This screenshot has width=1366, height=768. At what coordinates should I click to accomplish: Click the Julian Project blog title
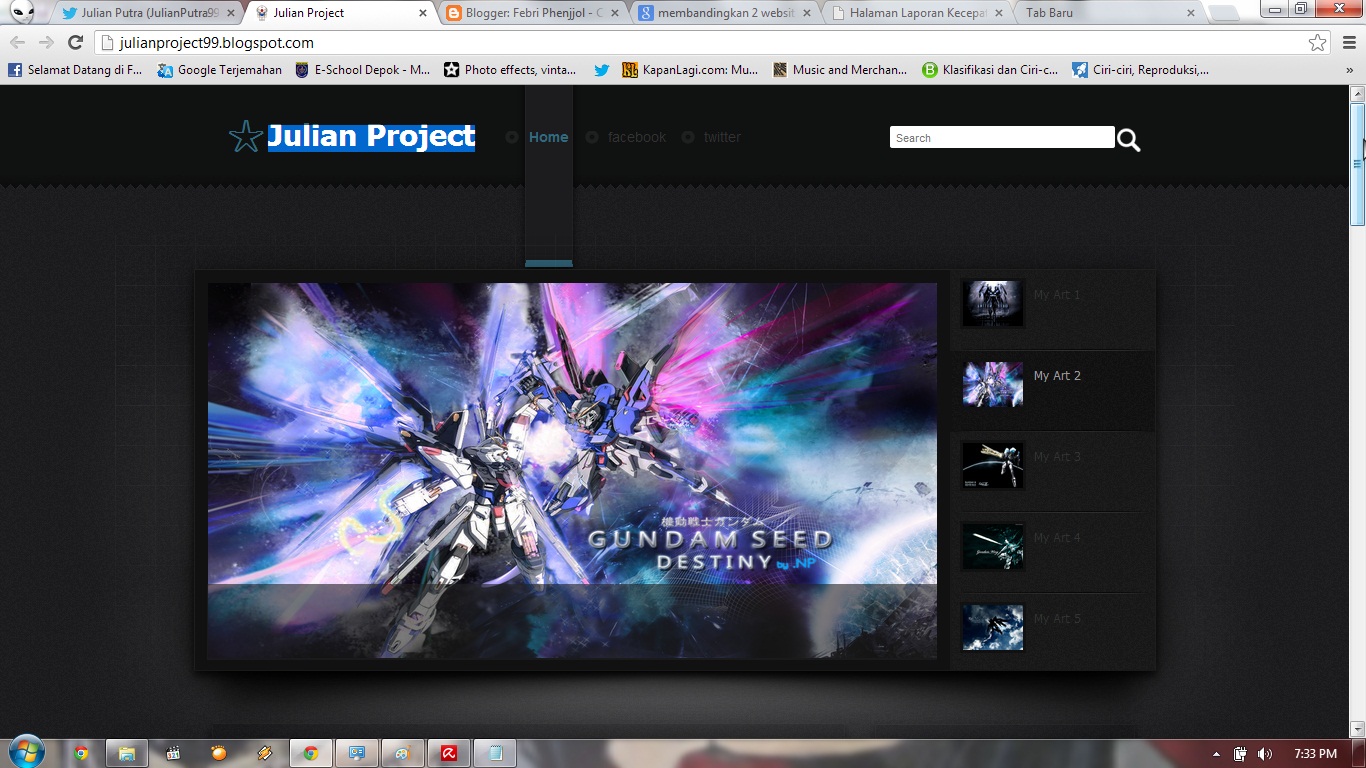click(x=371, y=136)
